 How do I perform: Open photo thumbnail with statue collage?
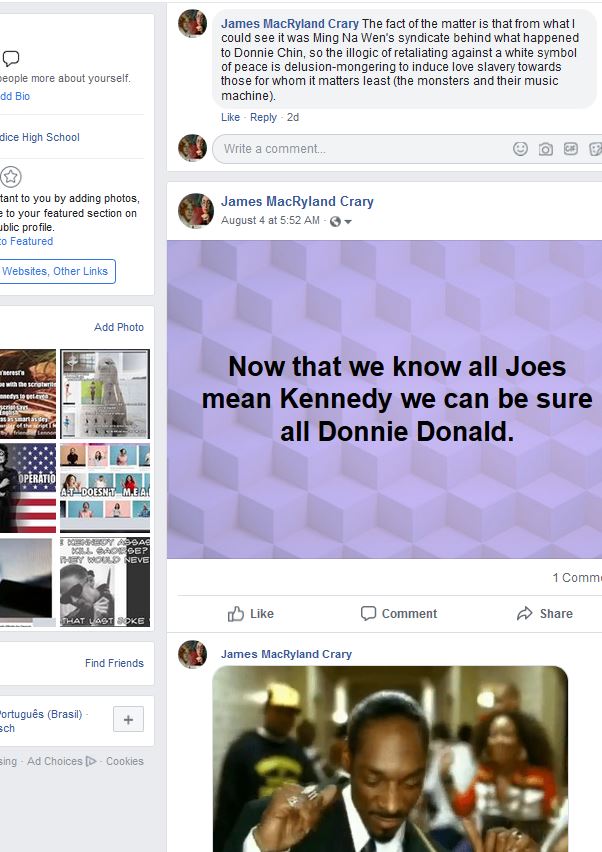(105, 394)
